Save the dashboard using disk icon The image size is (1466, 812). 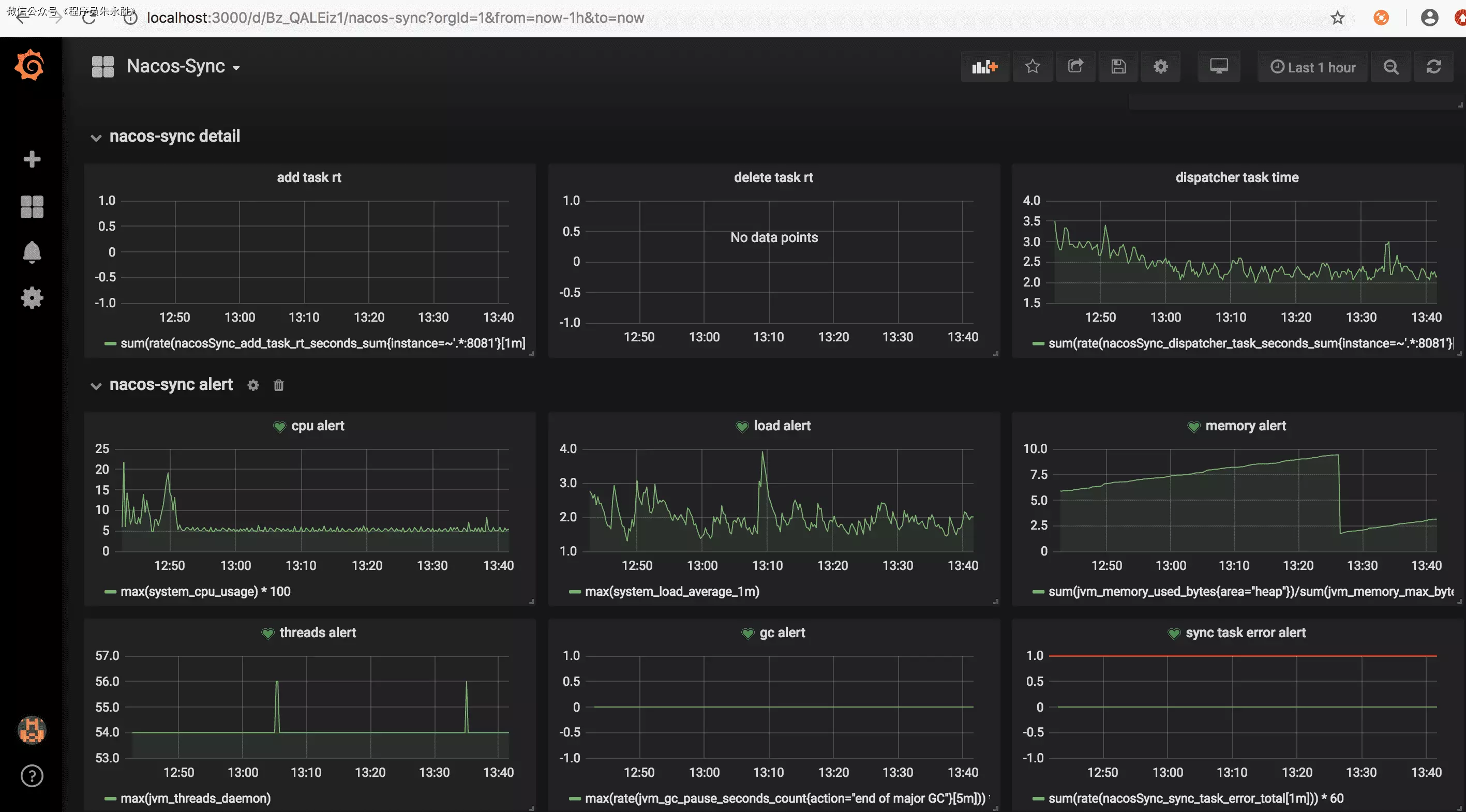coord(1118,67)
